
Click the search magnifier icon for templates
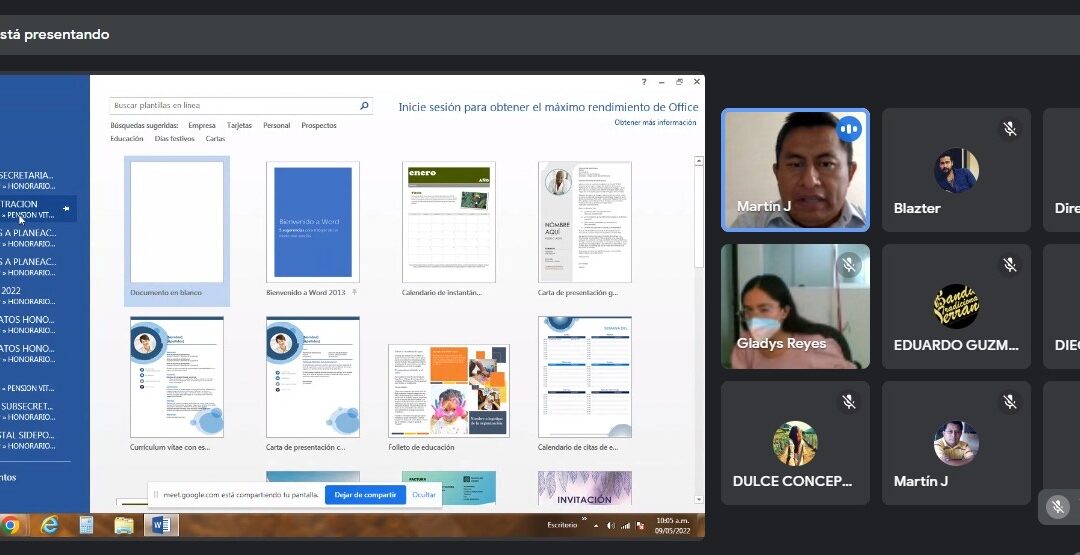click(365, 105)
